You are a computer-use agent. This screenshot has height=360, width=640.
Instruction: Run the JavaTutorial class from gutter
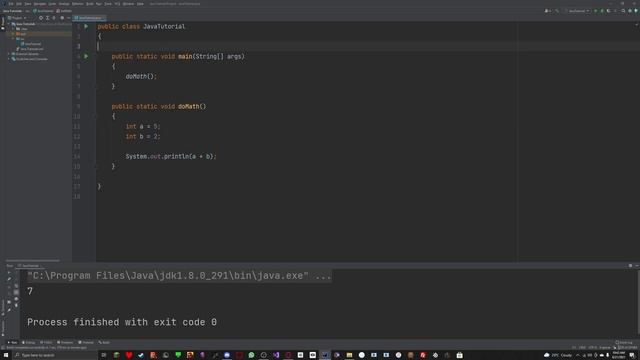(x=86, y=27)
